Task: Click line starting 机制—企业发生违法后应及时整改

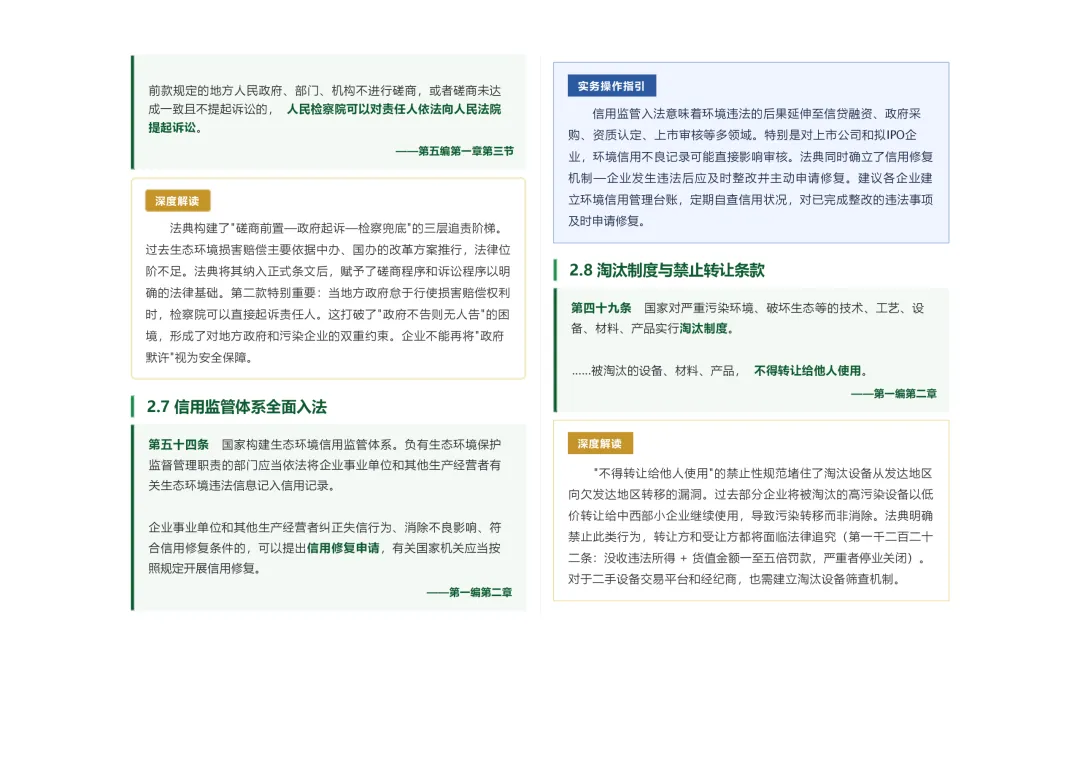Action: (x=750, y=178)
